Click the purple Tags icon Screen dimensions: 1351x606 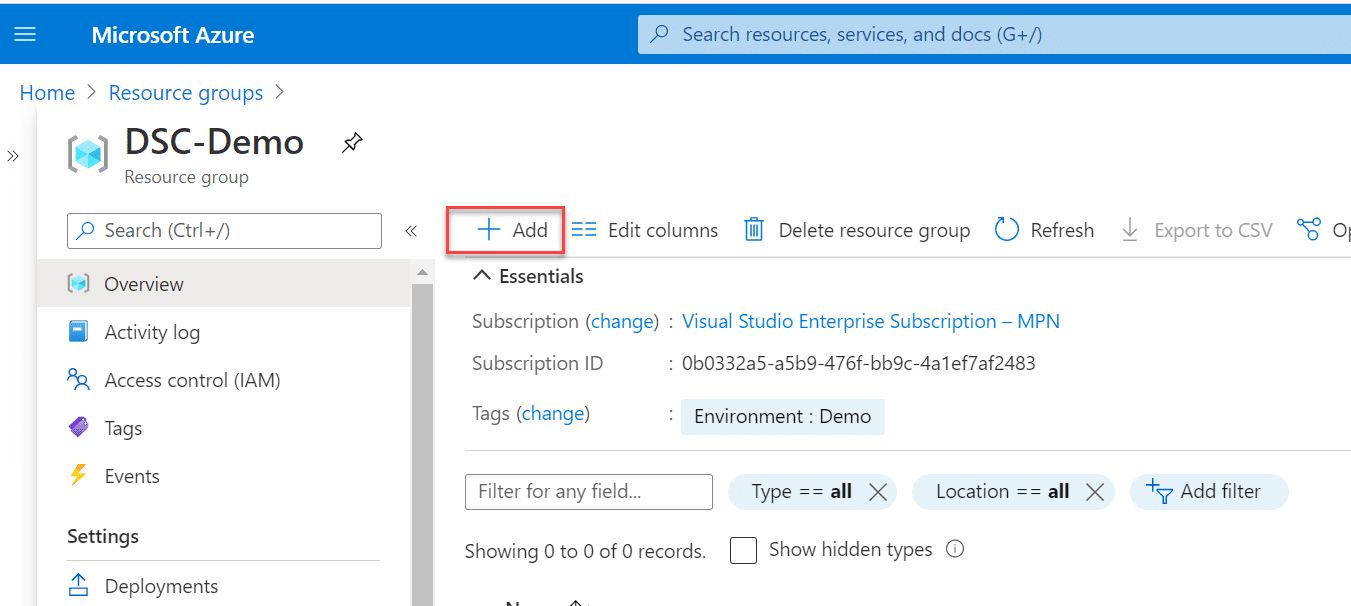[78, 427]
